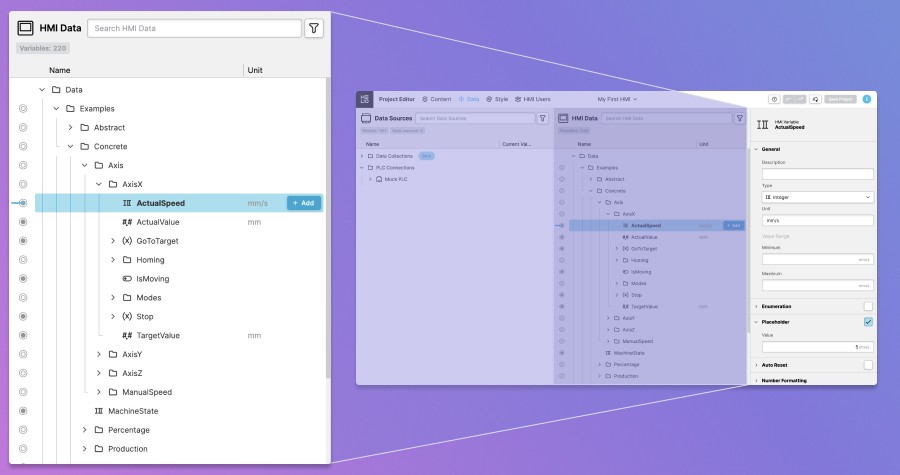Image resolution: width=900 pixels, height=475 pixels.
Task: Enable the Enumeration checkbox
Action: (868, 306)
